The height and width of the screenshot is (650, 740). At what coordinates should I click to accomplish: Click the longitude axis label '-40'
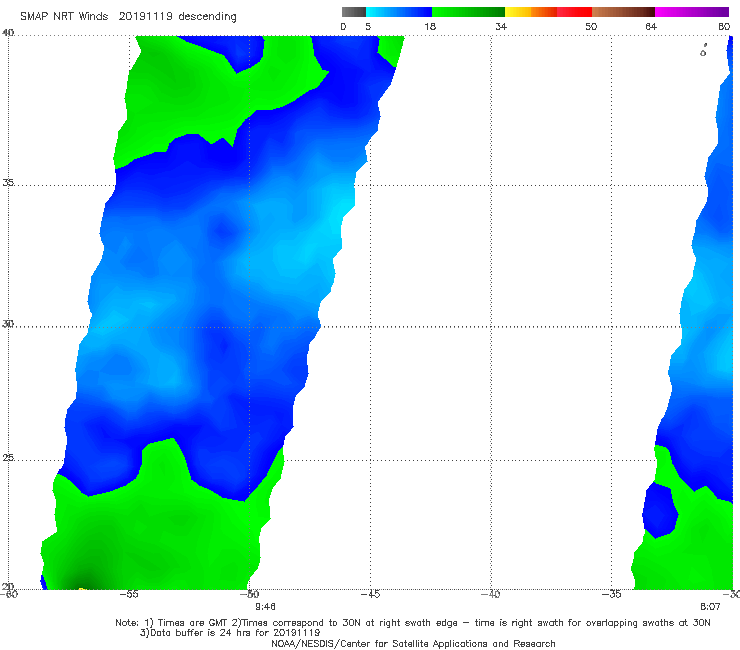(490, 594)
